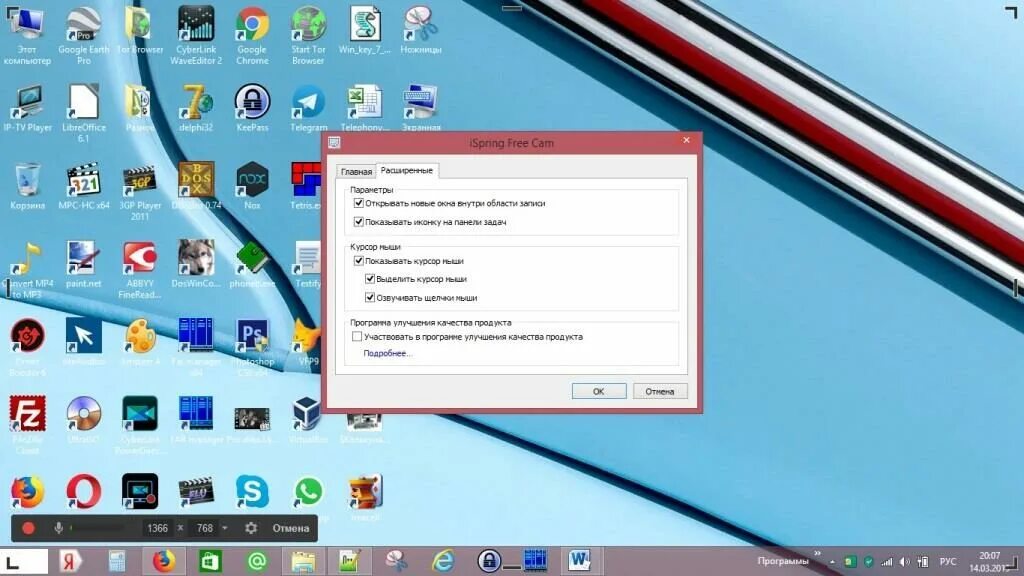Select MPC-HC x64 desktop icon
The width and height of the screenshot is (1024, 576).
84,187
